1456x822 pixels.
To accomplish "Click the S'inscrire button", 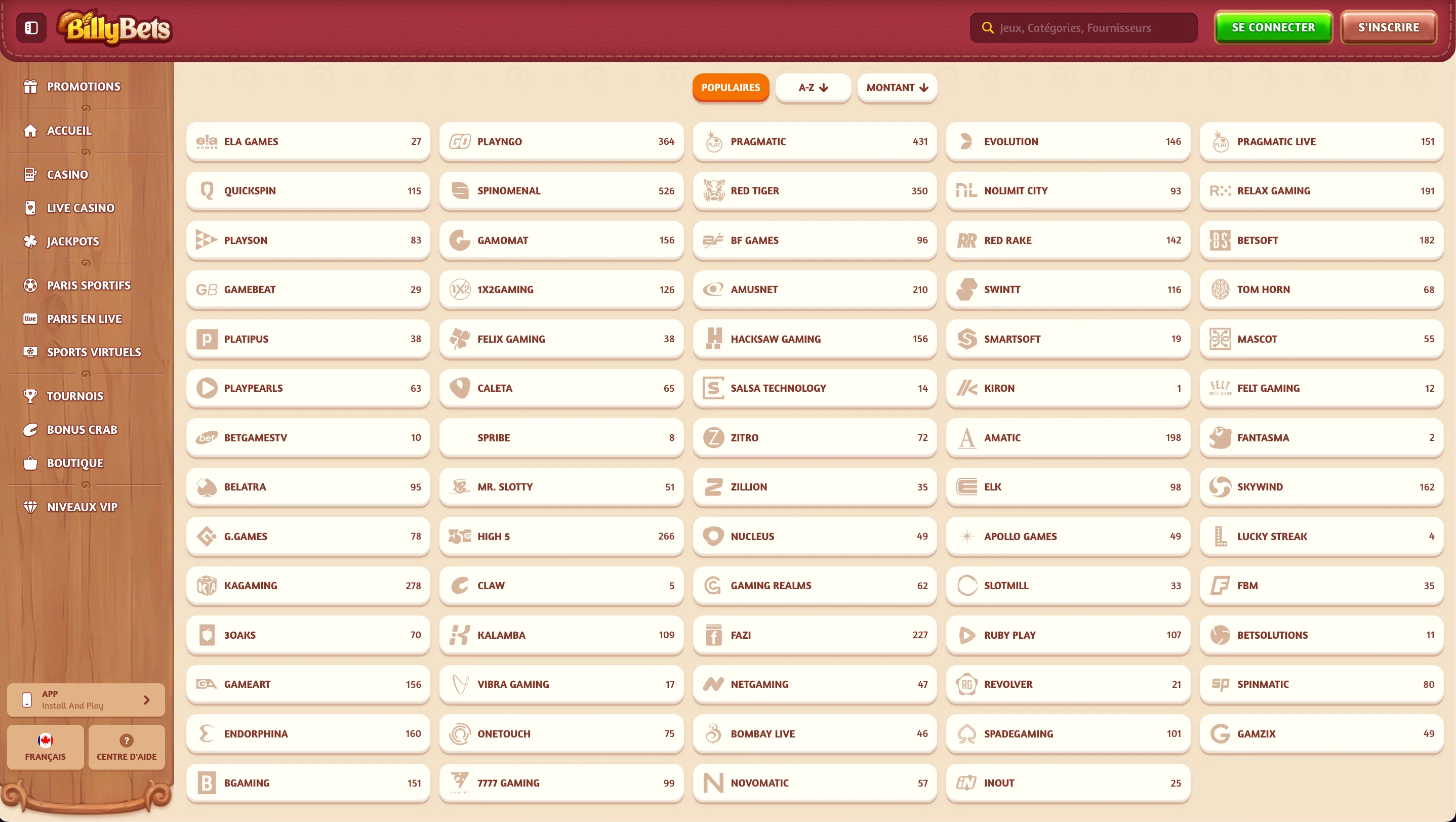I will coord(1388,27).
